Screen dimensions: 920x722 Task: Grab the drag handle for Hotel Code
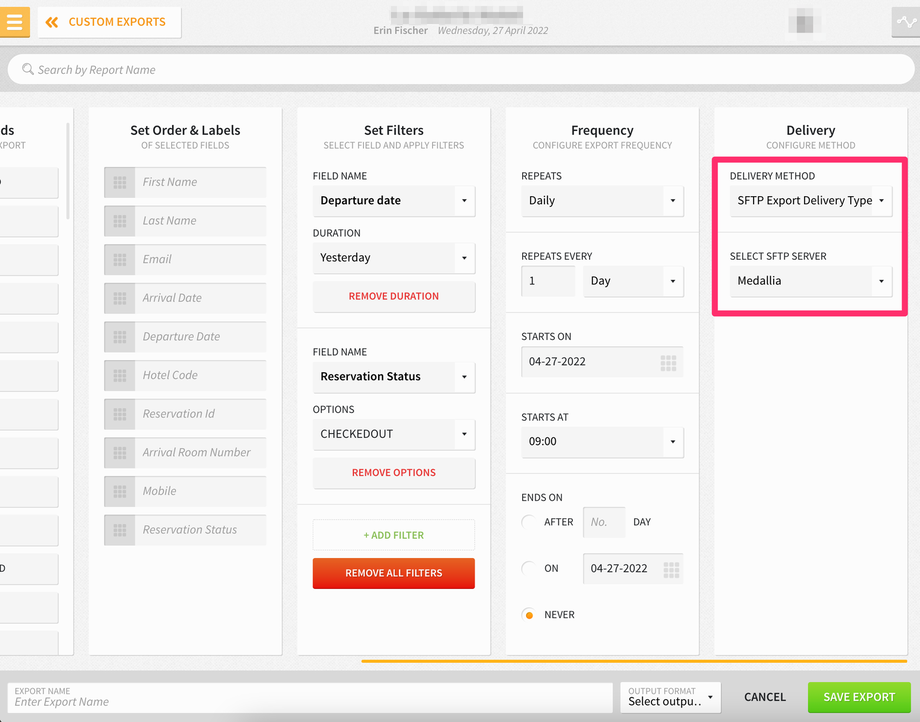point(120,375)
